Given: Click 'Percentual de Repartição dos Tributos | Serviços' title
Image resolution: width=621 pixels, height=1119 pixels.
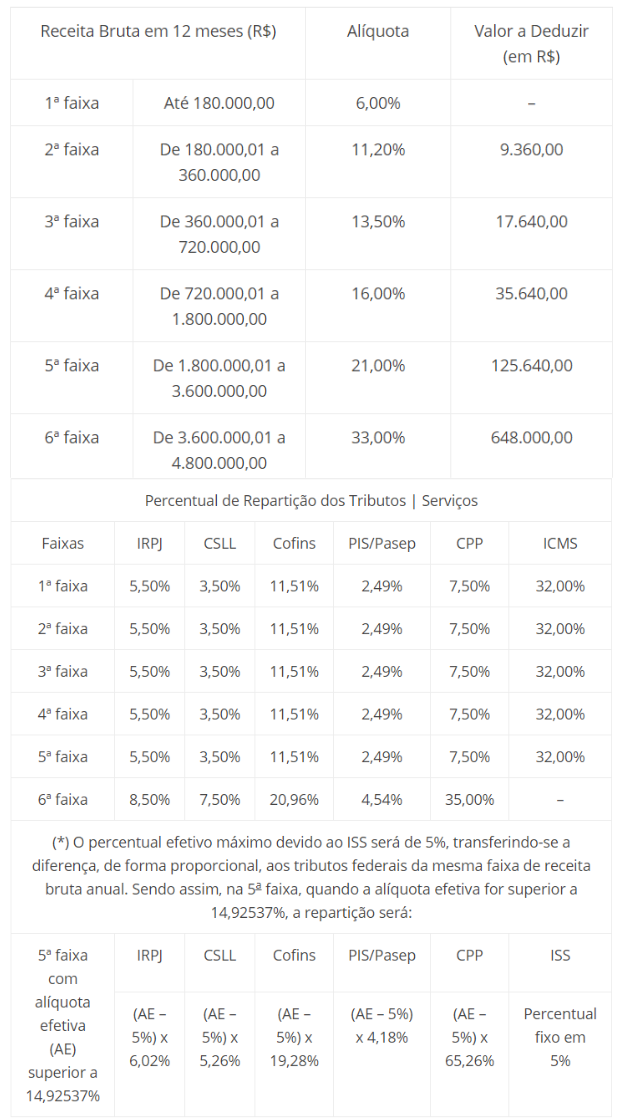Looking at the screenshot, I should click(x=311, y=500).
